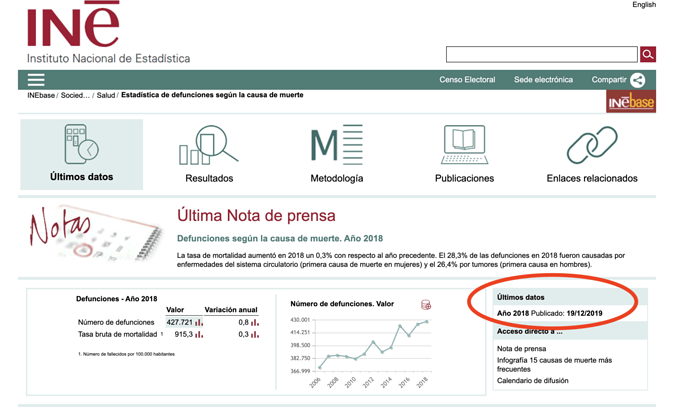Open the hamburger menu icon
The height and width of the screenshot is (411, 690).
point(36,80)
